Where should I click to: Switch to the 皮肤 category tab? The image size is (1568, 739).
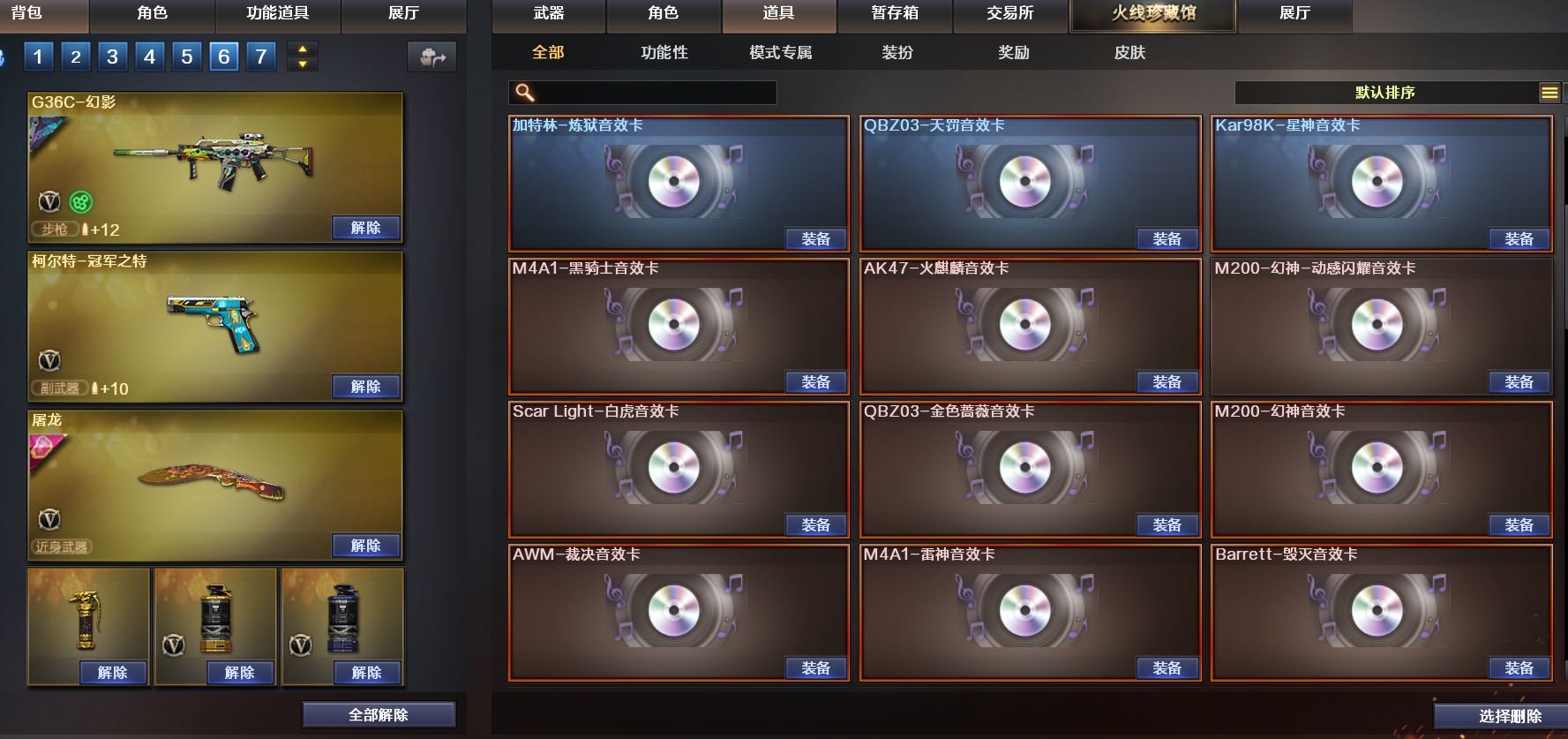[1129, 53]
